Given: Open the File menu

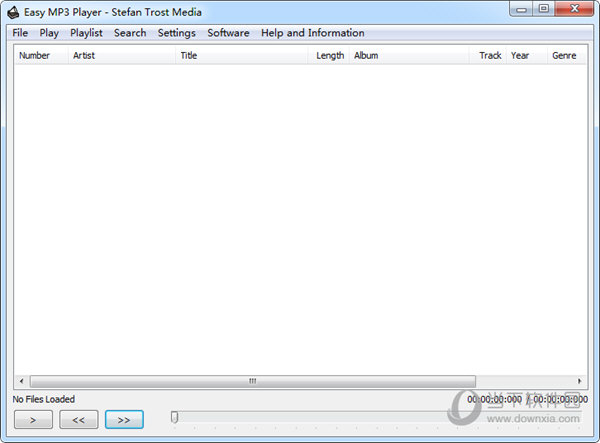Looking at the screenshot, I should [x=20, y=33].
